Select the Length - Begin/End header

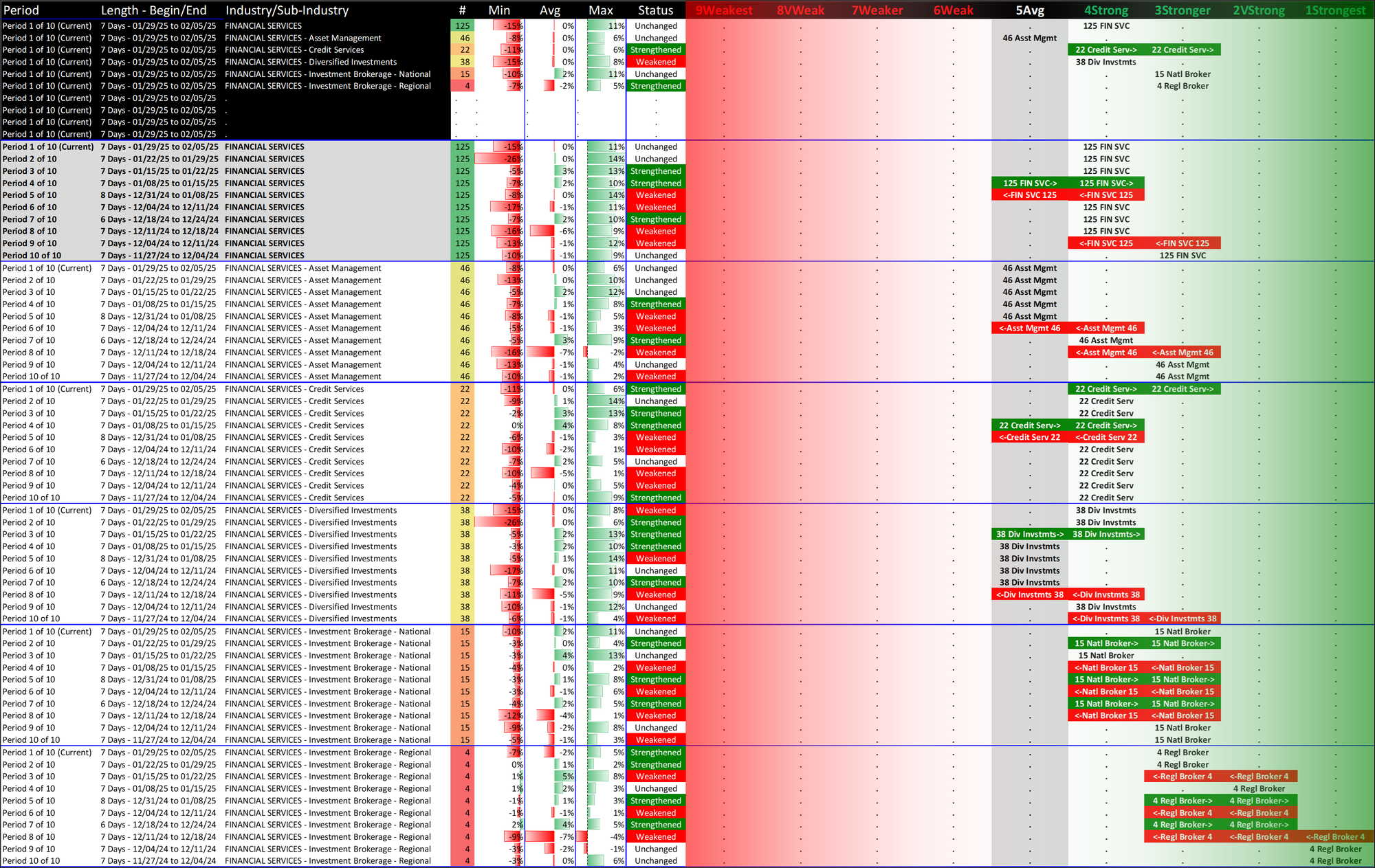pos(153,10)
